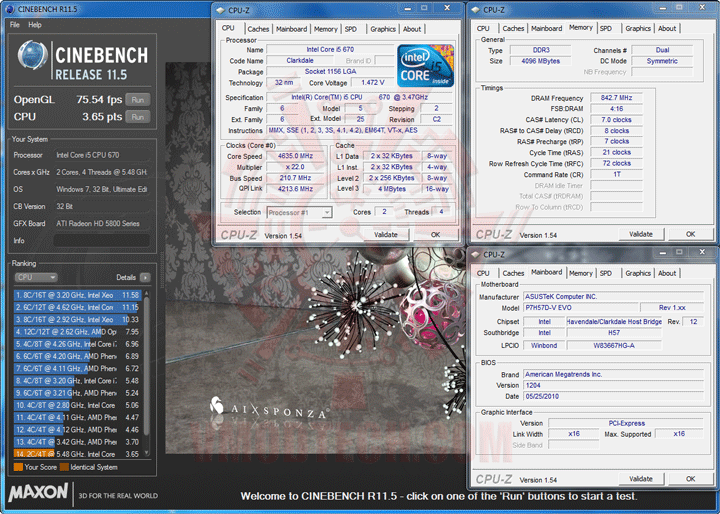This screenshot has width=720, height=514.
Task: Select ranking row 14. 2C/4T @ 5.48 GHz
Action: [x=77, y=454]
